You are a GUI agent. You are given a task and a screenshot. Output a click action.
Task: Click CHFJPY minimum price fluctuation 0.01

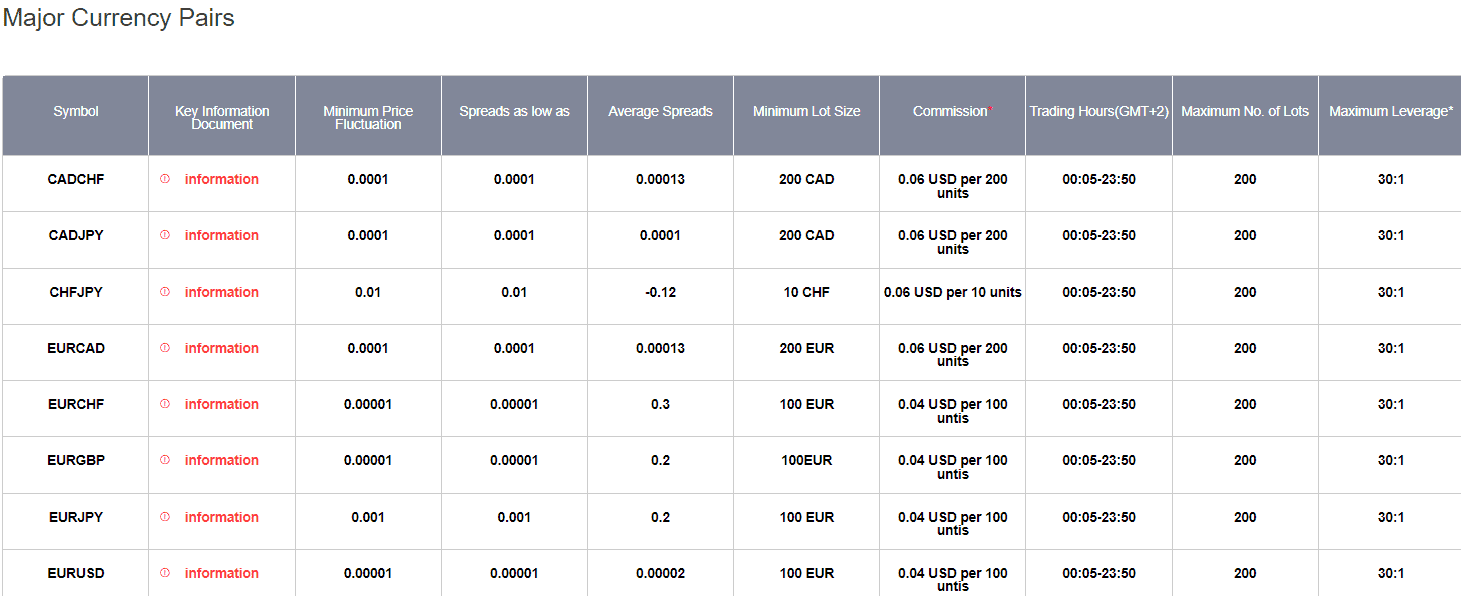pos(368,292)
